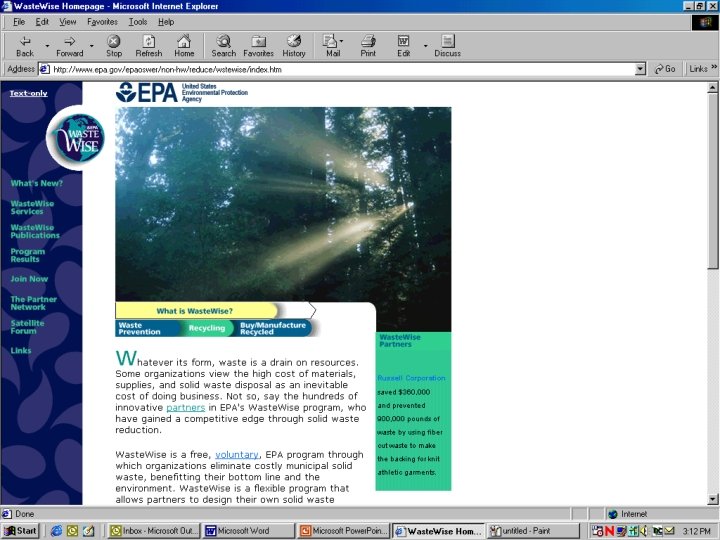The image size is (720, 540).
Task: Switch to Microsoft Word taskbar button
Action: point(248,531)
